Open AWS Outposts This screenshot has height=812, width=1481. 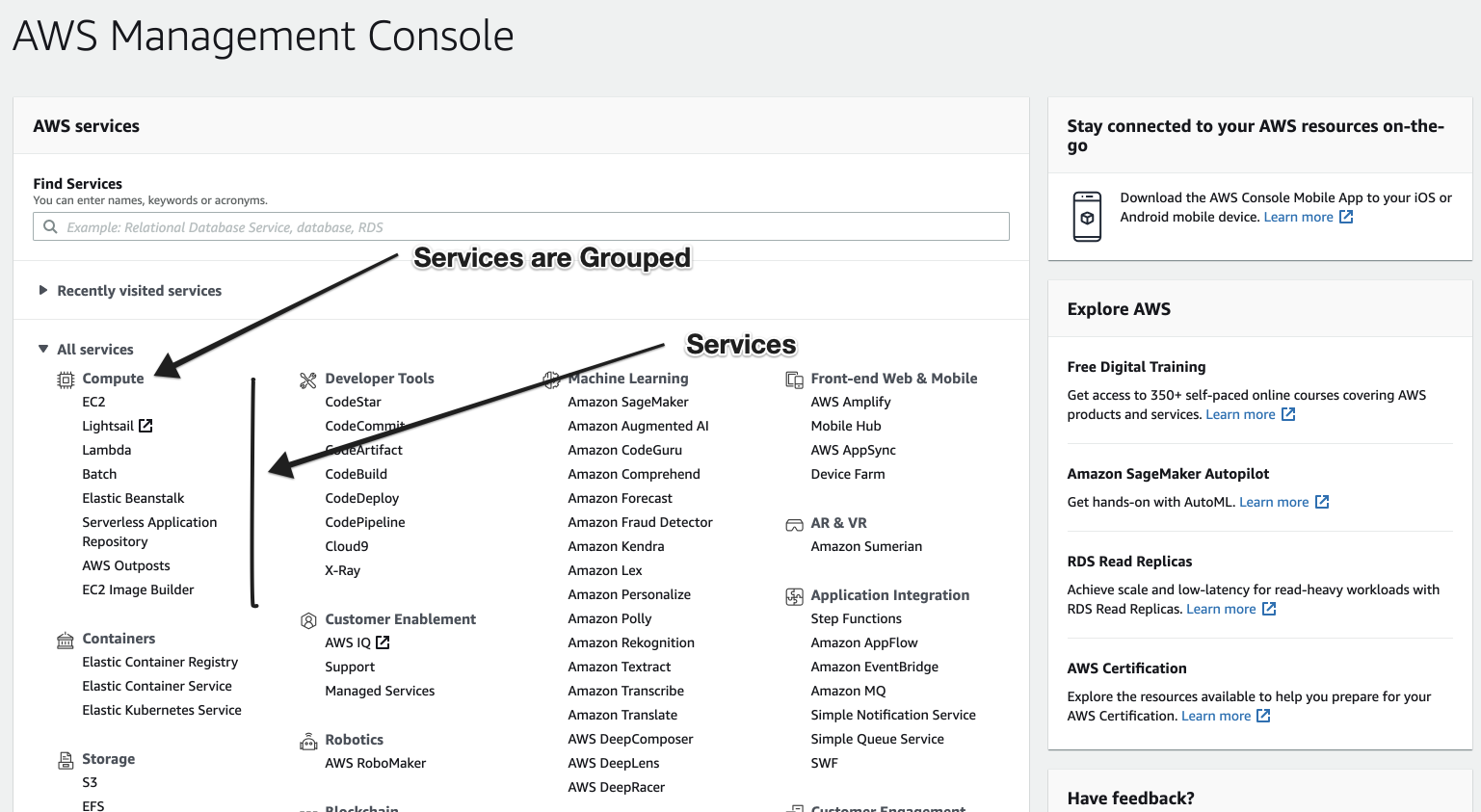[x=126, y=565]
